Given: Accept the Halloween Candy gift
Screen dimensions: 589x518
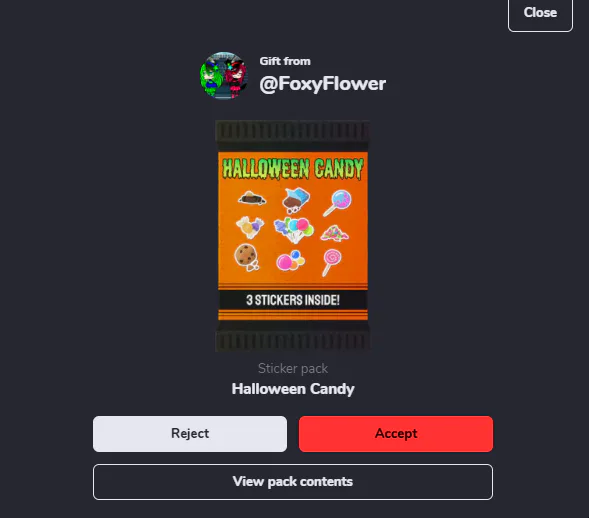Looking at the screenshot, I should 396,434.
